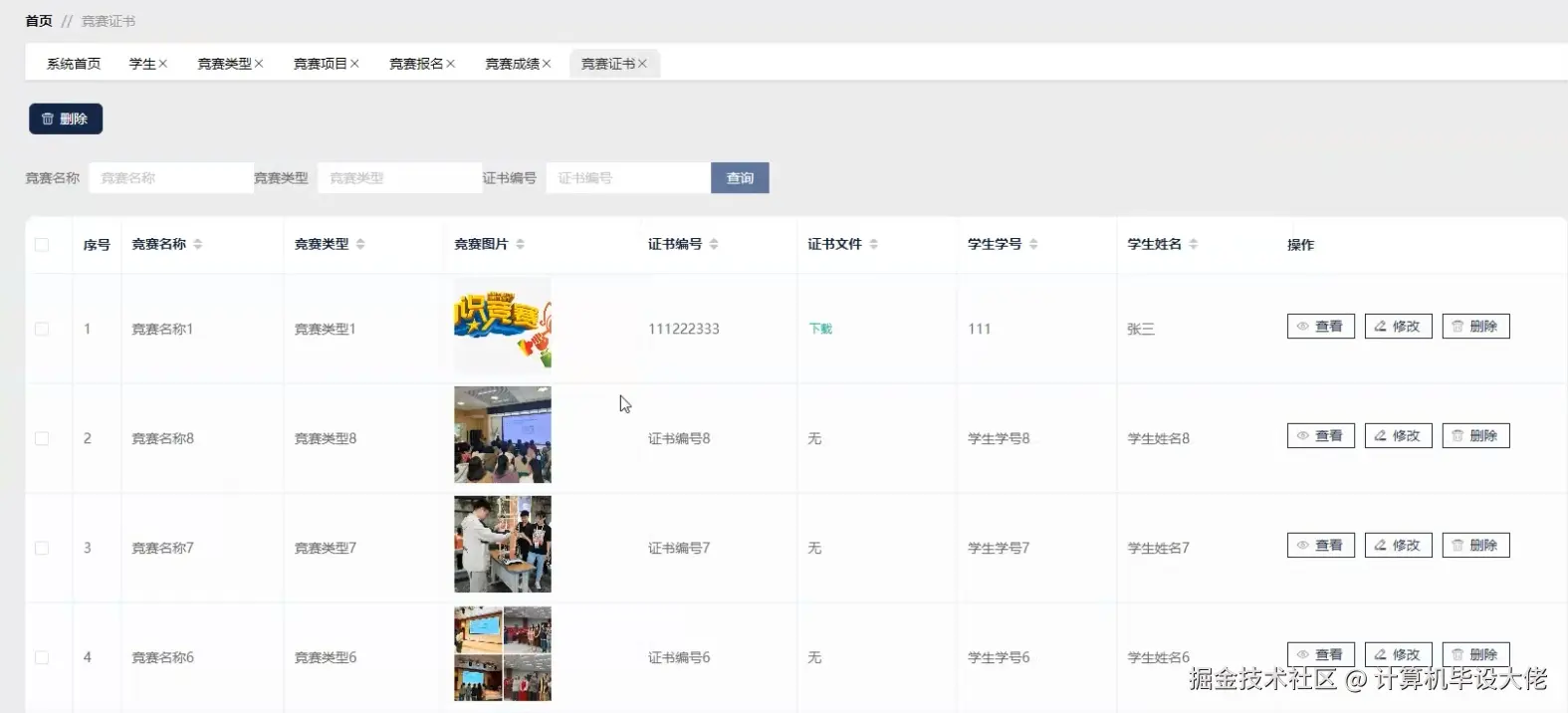Close the 竞赛项目 tab with its X icon
1568x713 pixels.
pos(354,64)
